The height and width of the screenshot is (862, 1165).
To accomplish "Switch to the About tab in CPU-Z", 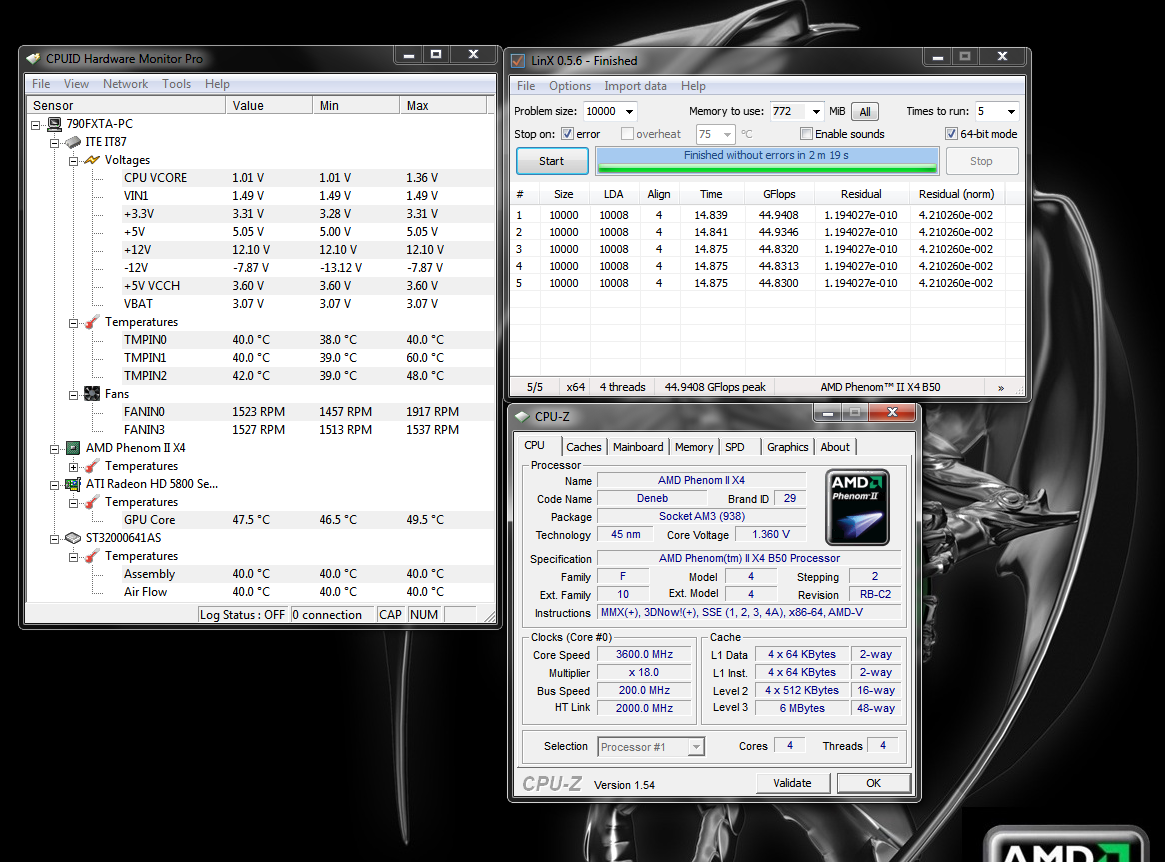I will (835, 447).
